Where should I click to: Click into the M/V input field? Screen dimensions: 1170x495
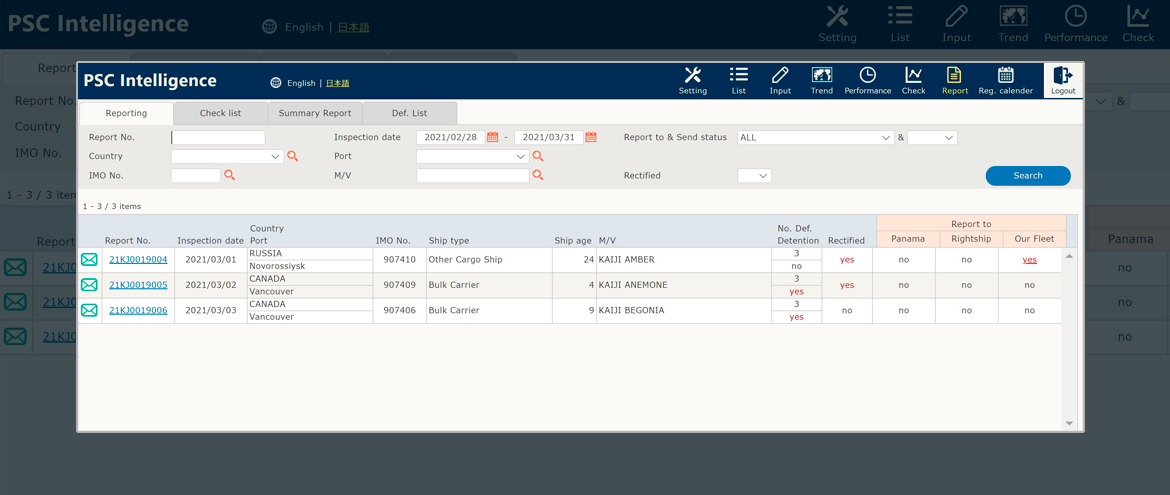pos(472,175)
